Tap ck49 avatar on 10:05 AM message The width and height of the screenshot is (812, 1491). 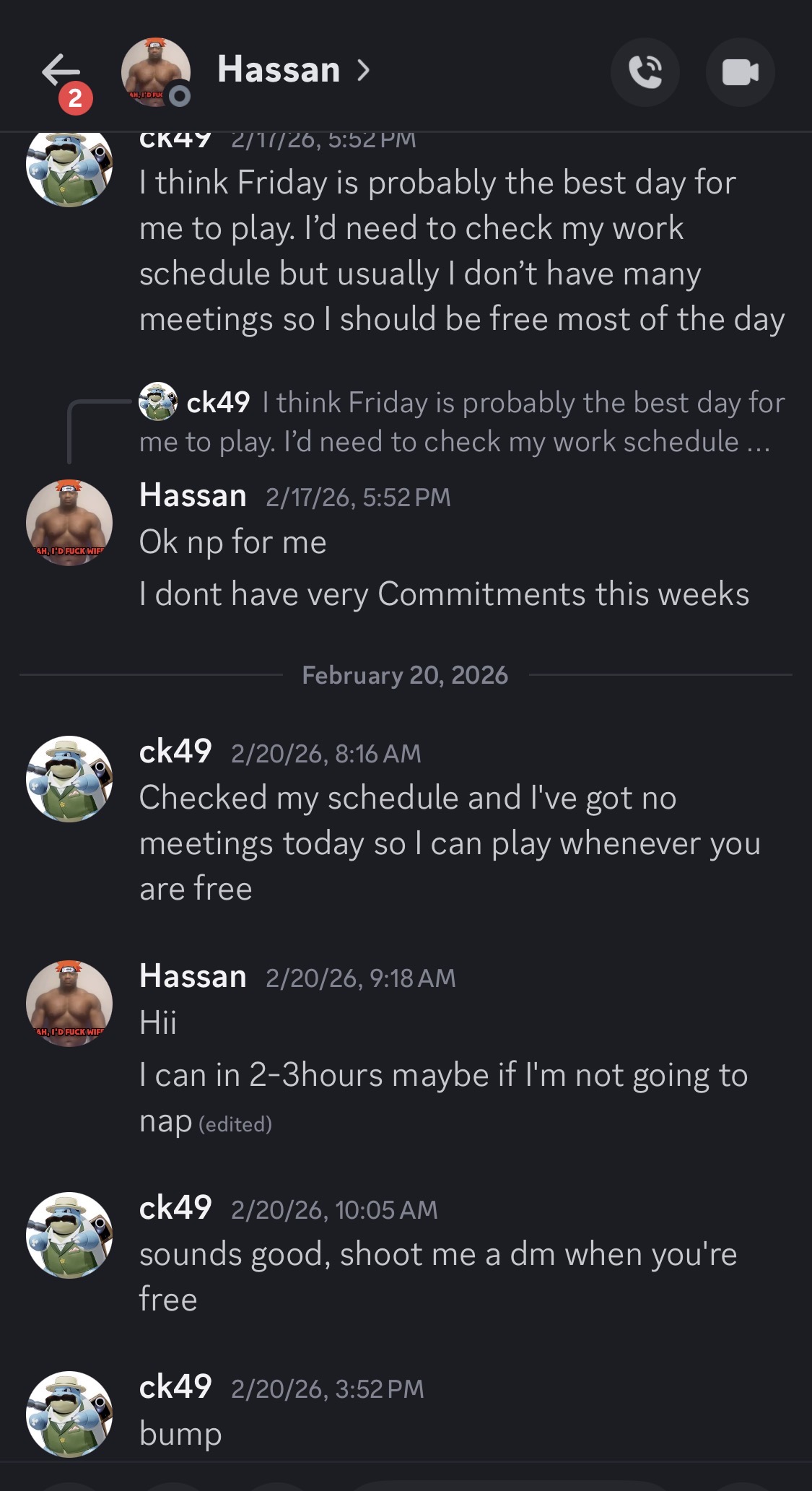tap(69, 1235)
